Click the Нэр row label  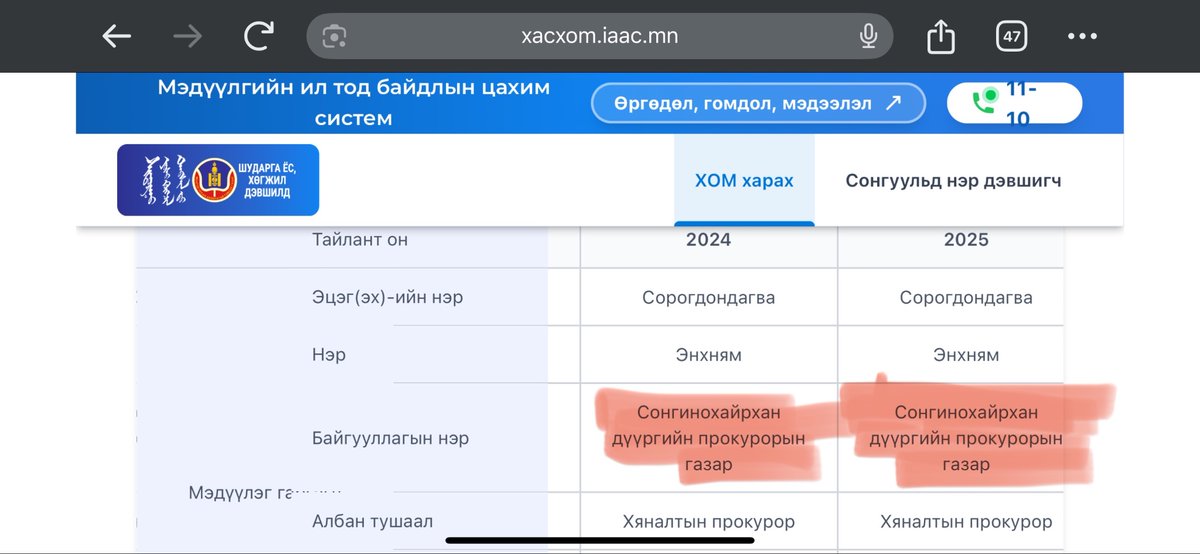[x=329, y=355]
